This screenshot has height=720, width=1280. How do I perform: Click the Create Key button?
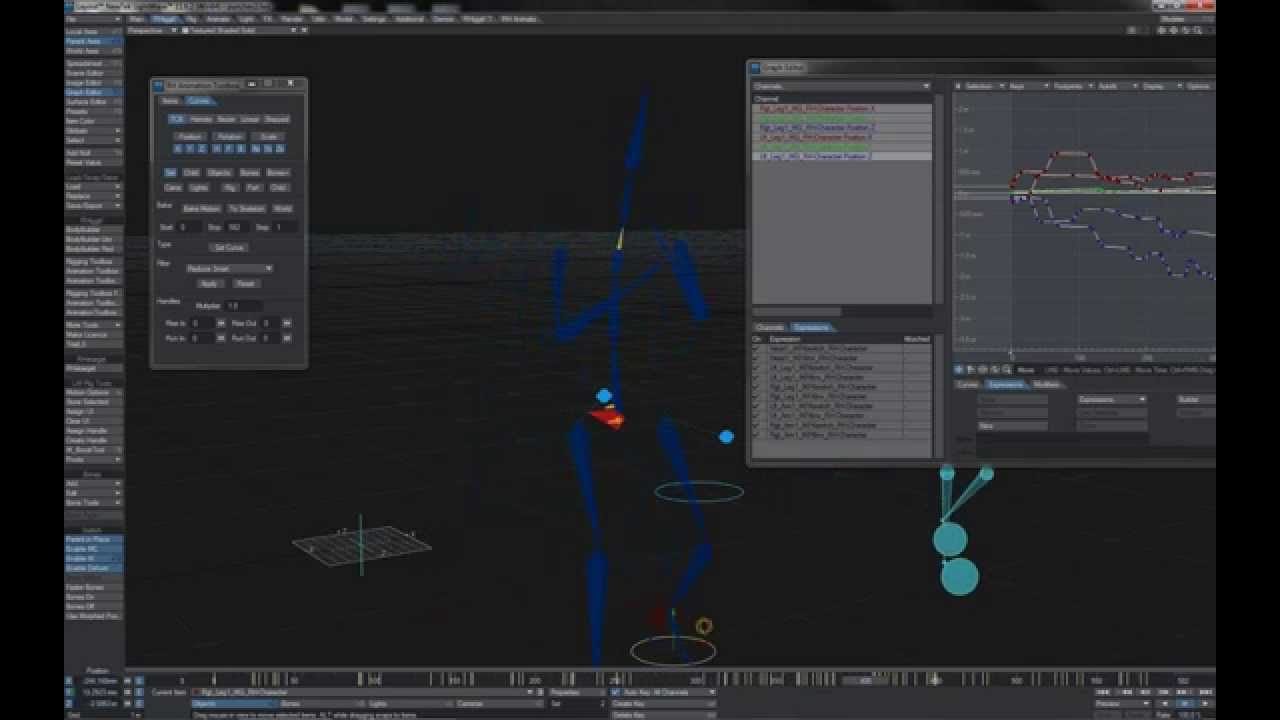click(x=661, y=704)
